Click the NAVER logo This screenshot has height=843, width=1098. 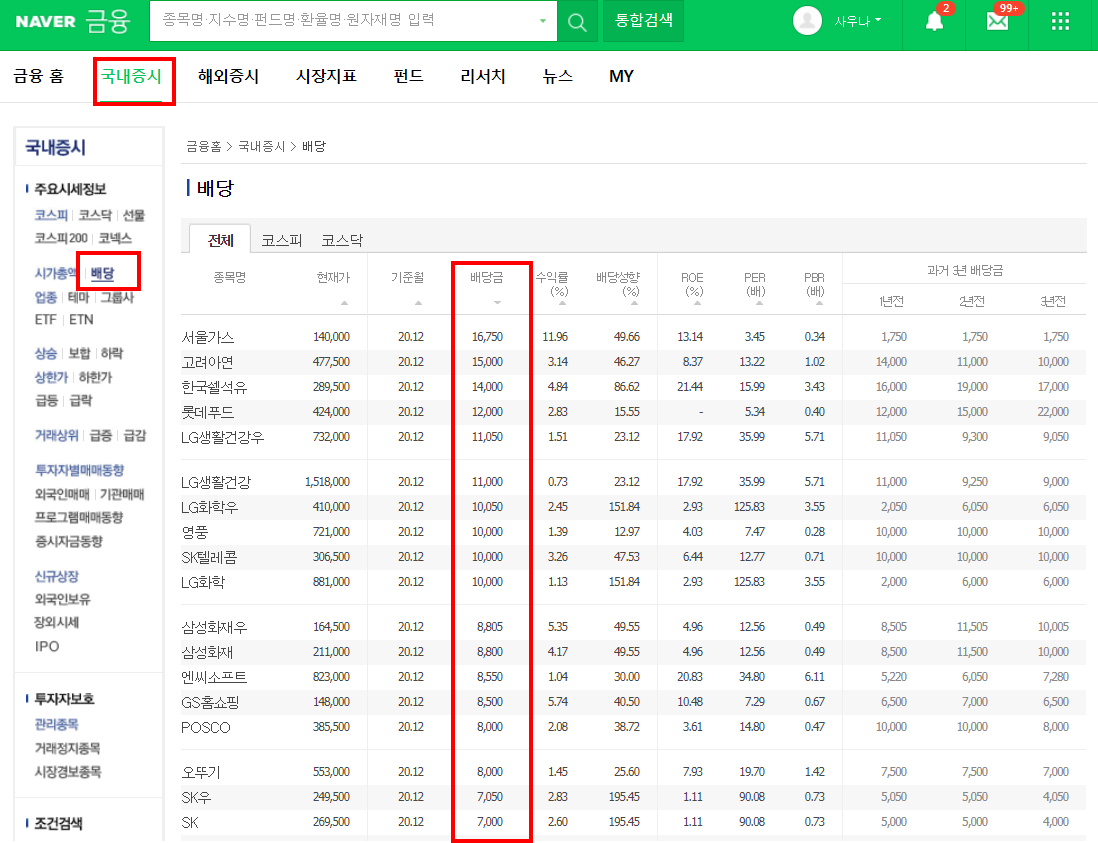(x=45, y=22)
